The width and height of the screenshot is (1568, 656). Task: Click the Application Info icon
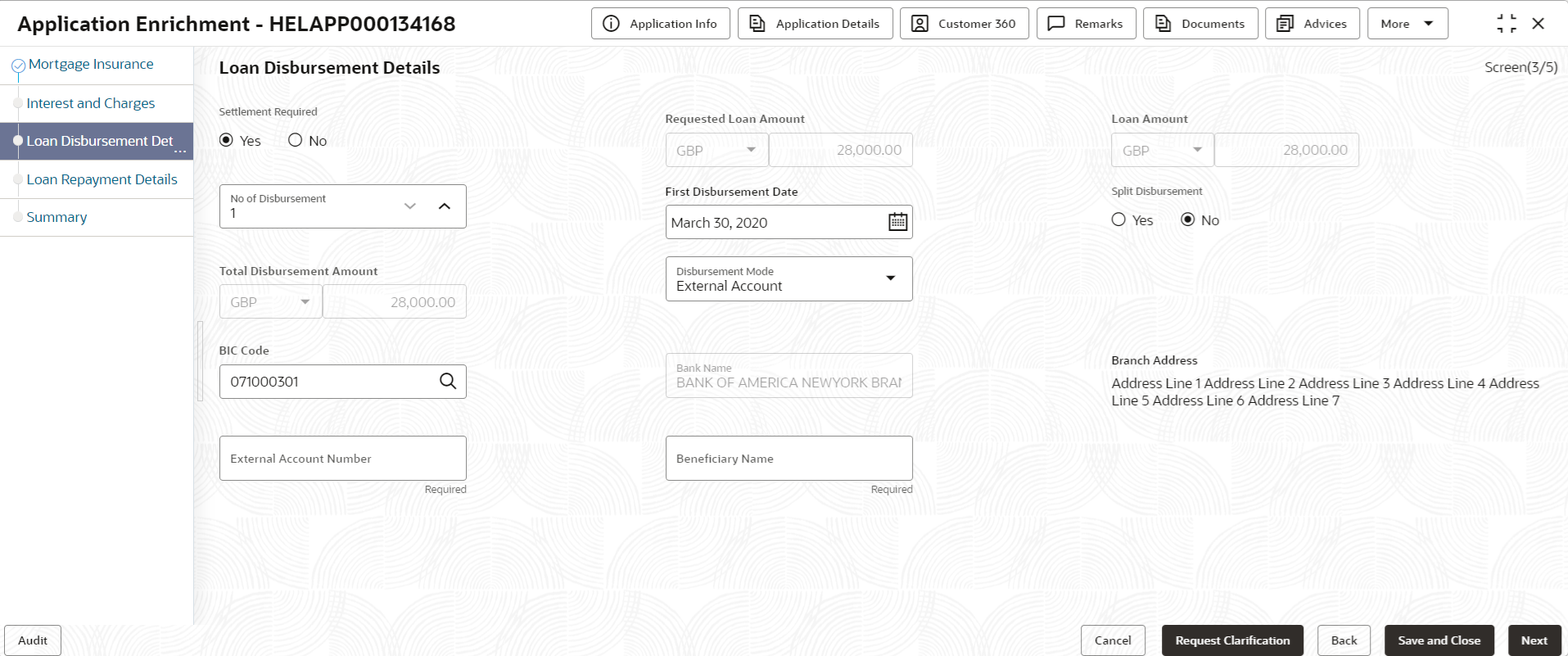click(x=611, y=24)
